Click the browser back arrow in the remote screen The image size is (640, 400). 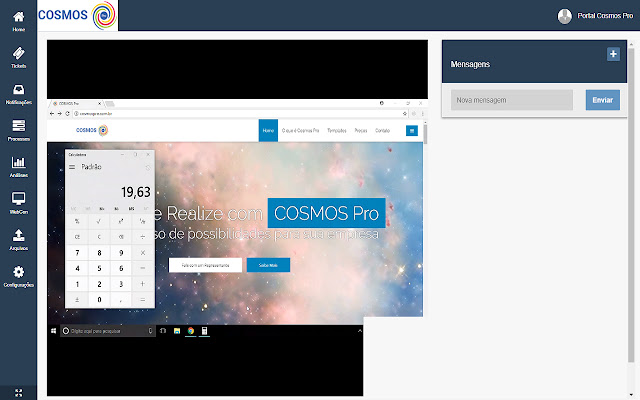coord(52,113)
